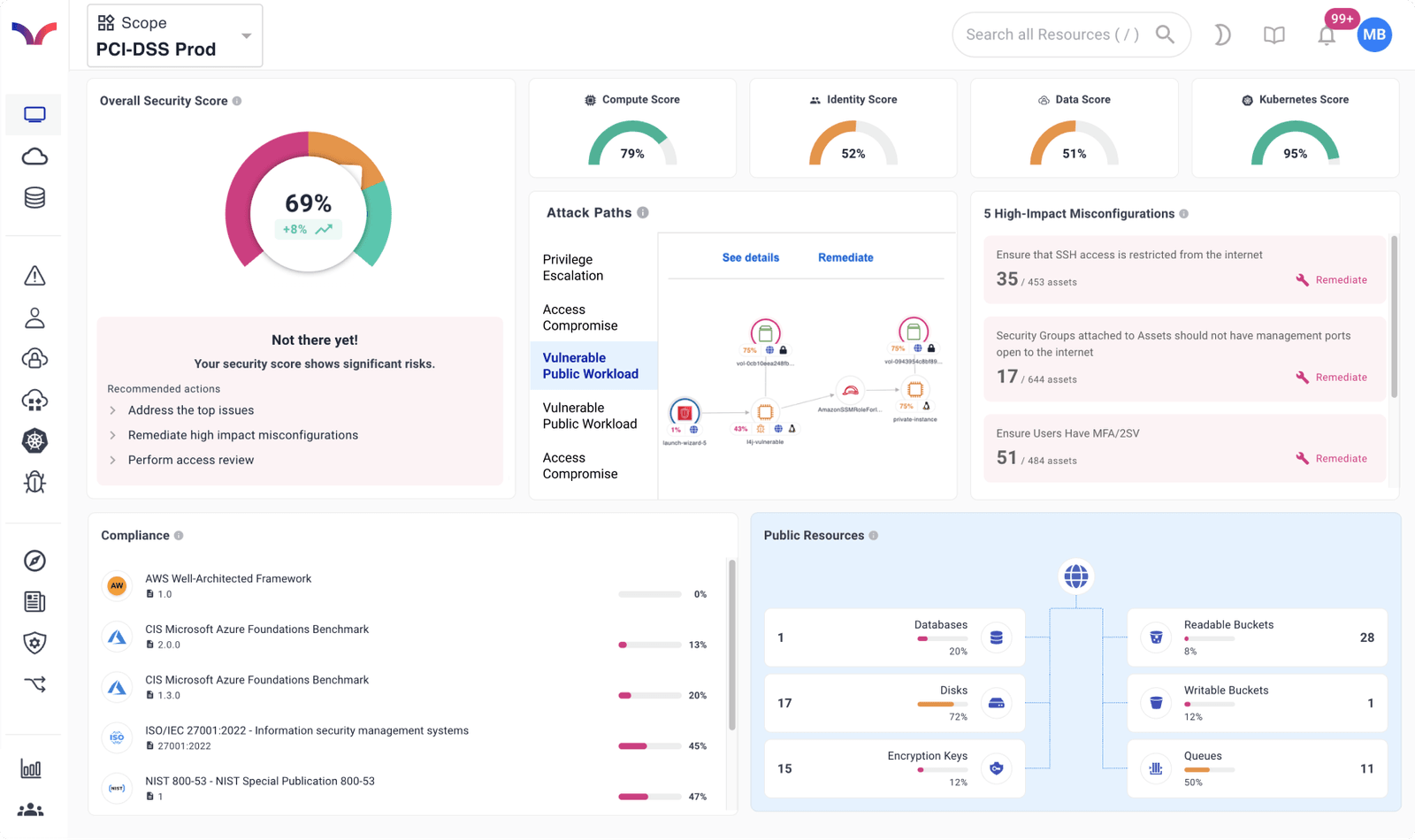Toggle dark mode with the moon icon
Screen dimensions: 1415x840
pyautogui.click(x=1221, y=34)
